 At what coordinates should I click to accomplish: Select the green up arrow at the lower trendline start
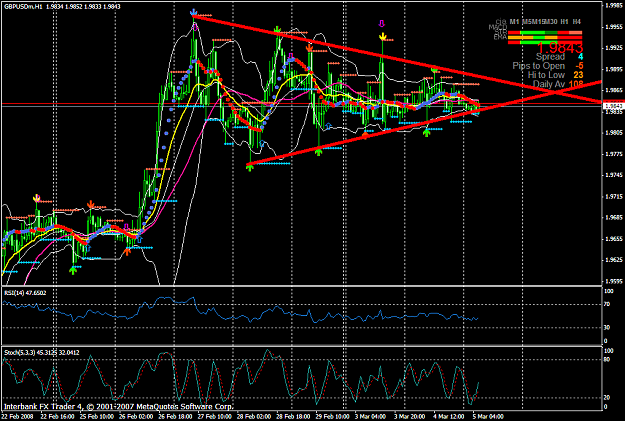(250, 168)
